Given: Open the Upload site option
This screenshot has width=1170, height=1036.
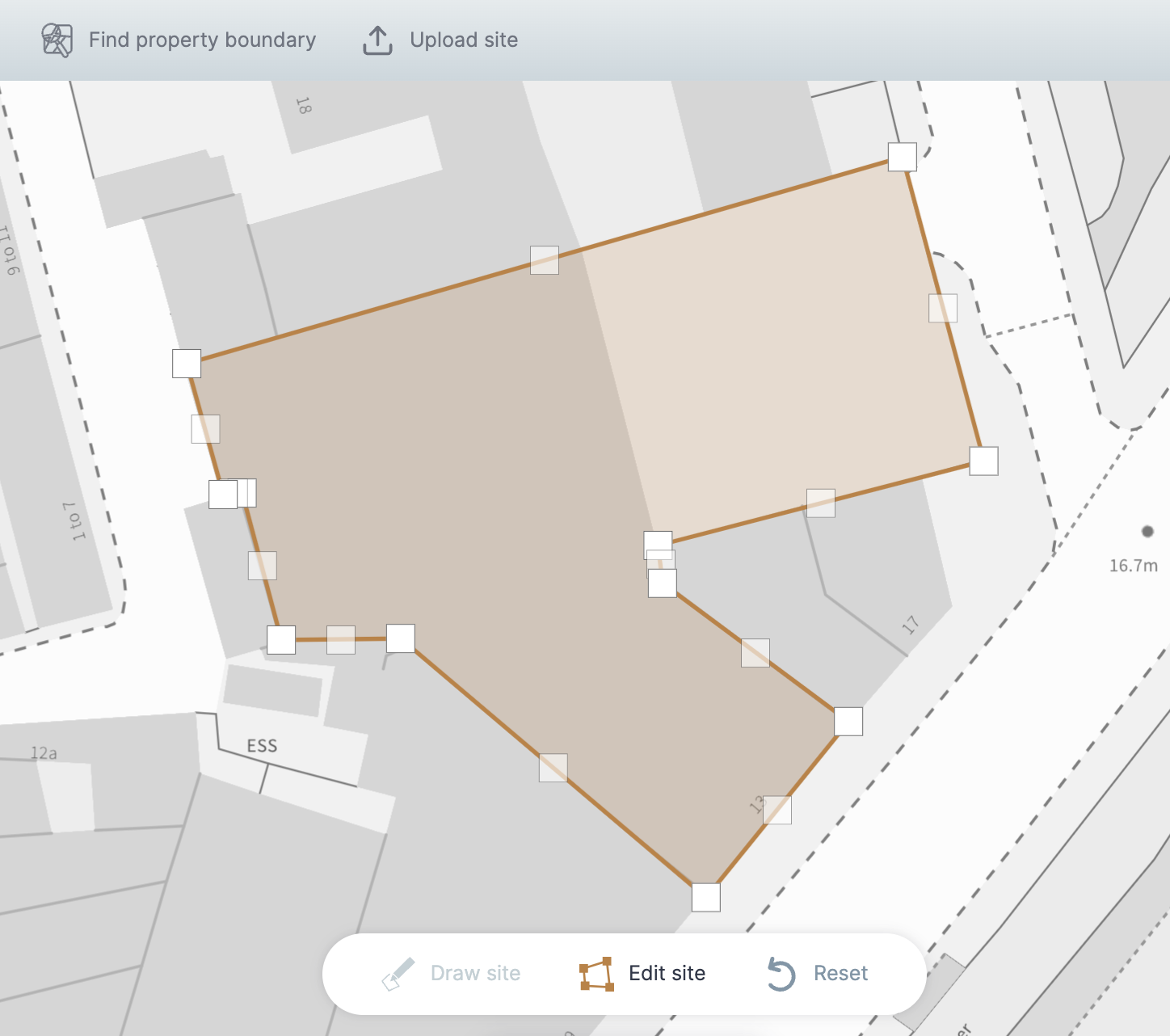Looking at the screenshot, I should pyautogui.click(x=464, y=40).
